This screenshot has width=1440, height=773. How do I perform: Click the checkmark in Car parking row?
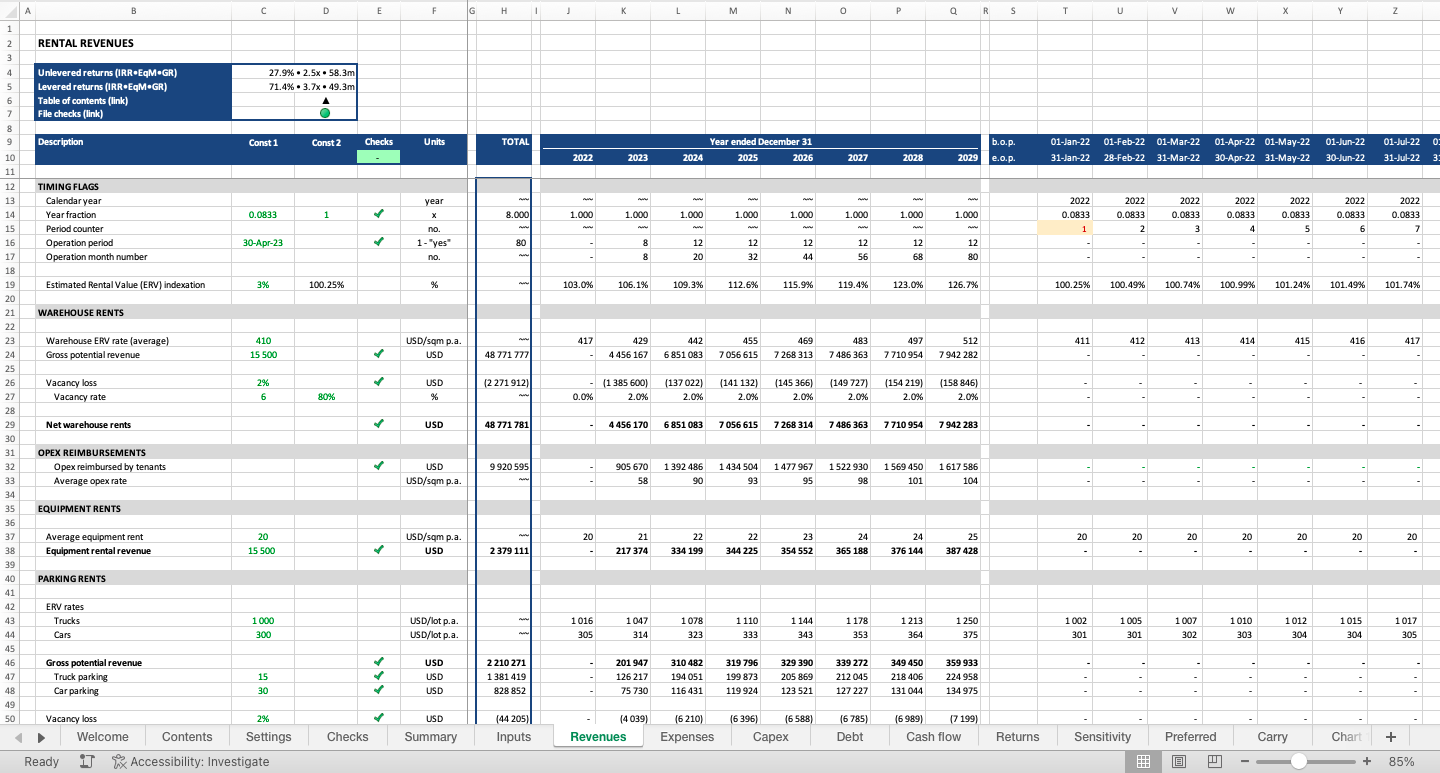[379, 690]
